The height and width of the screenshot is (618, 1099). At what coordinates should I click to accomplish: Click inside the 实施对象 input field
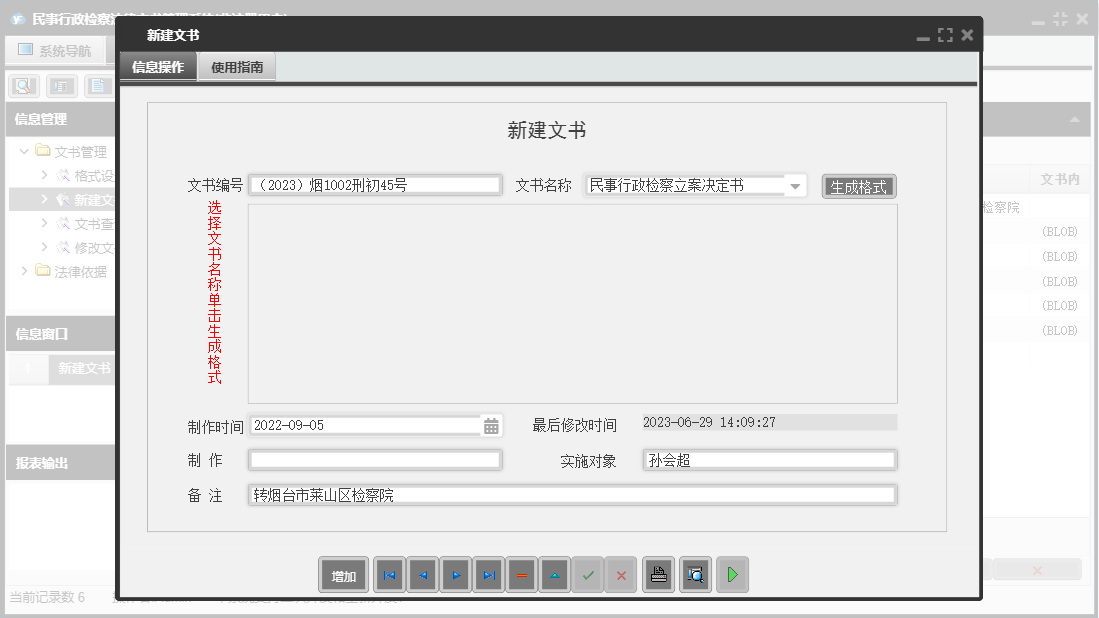pyautogui.click(x=769, y=459)
